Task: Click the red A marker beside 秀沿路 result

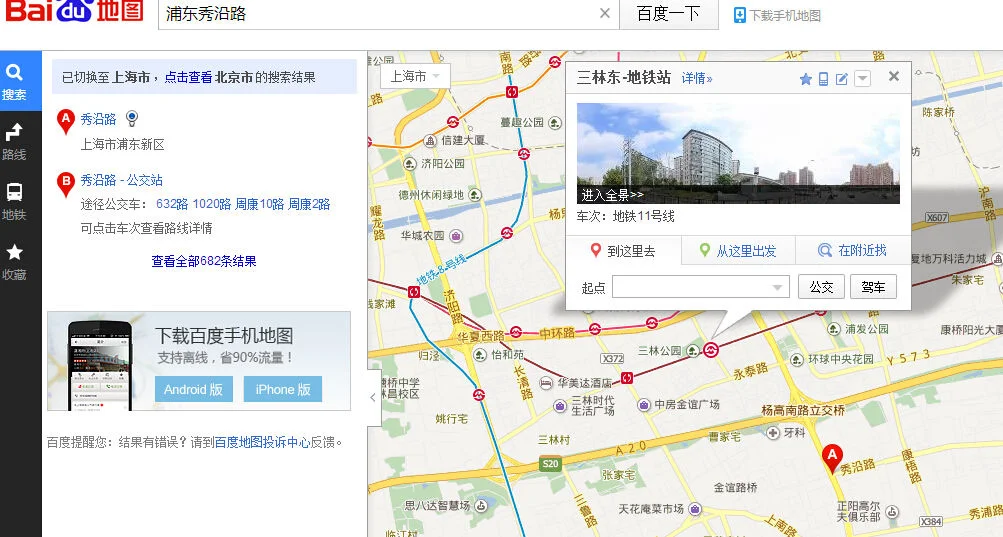Action: point(66,120)
